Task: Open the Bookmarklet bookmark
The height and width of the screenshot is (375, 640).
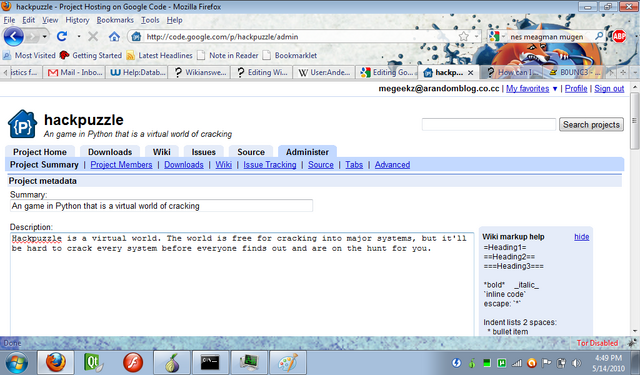Action: click(x=290, y=55)
